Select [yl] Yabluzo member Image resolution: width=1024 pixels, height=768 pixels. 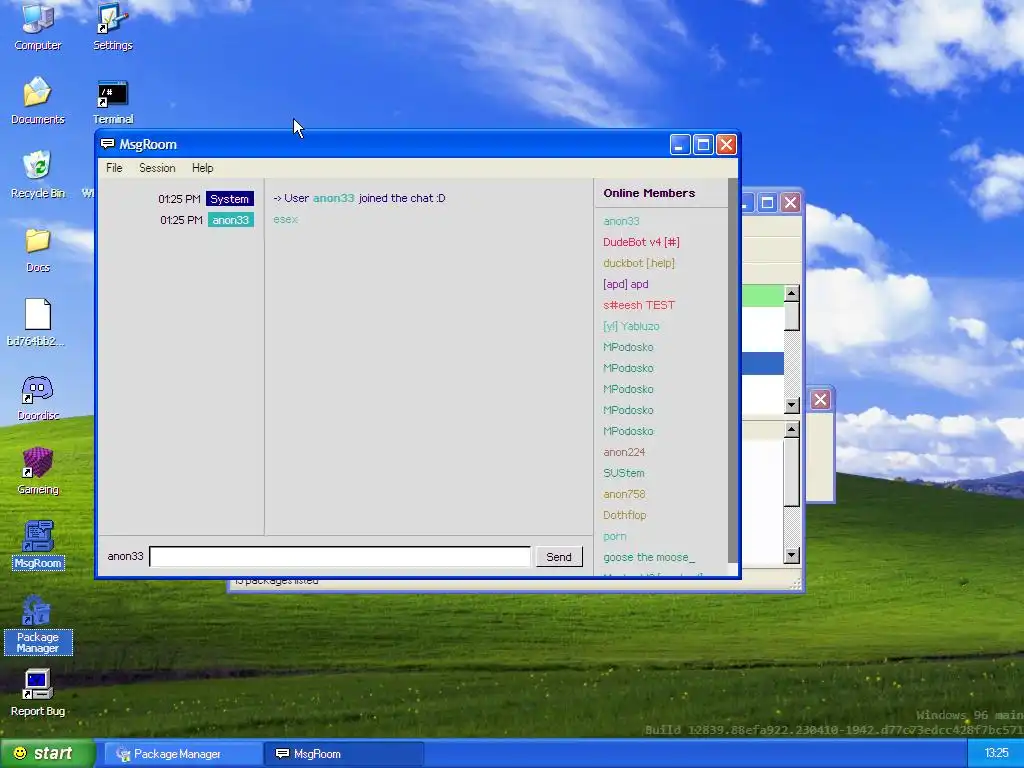point(631,326)
